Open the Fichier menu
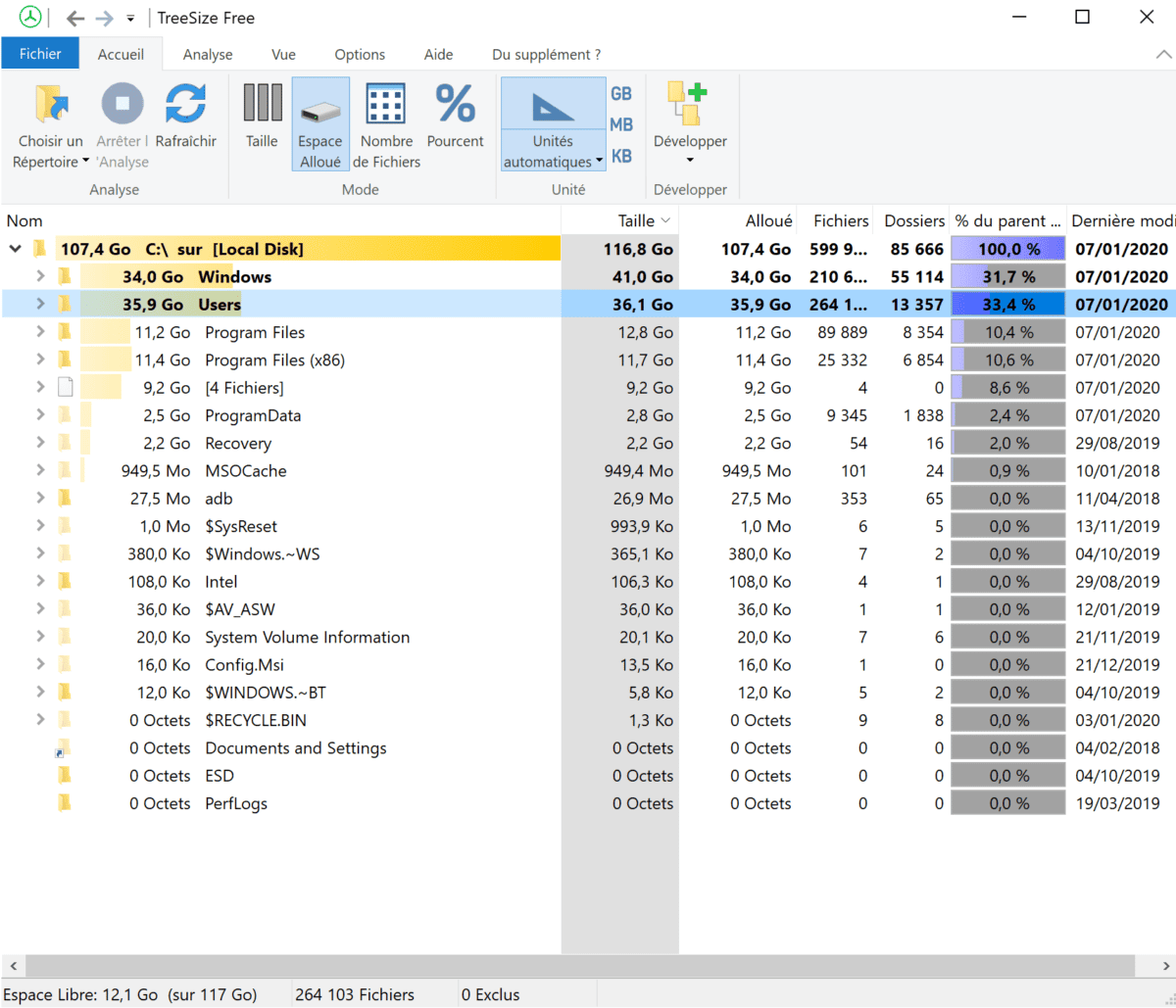 click(x=40, y=54)
